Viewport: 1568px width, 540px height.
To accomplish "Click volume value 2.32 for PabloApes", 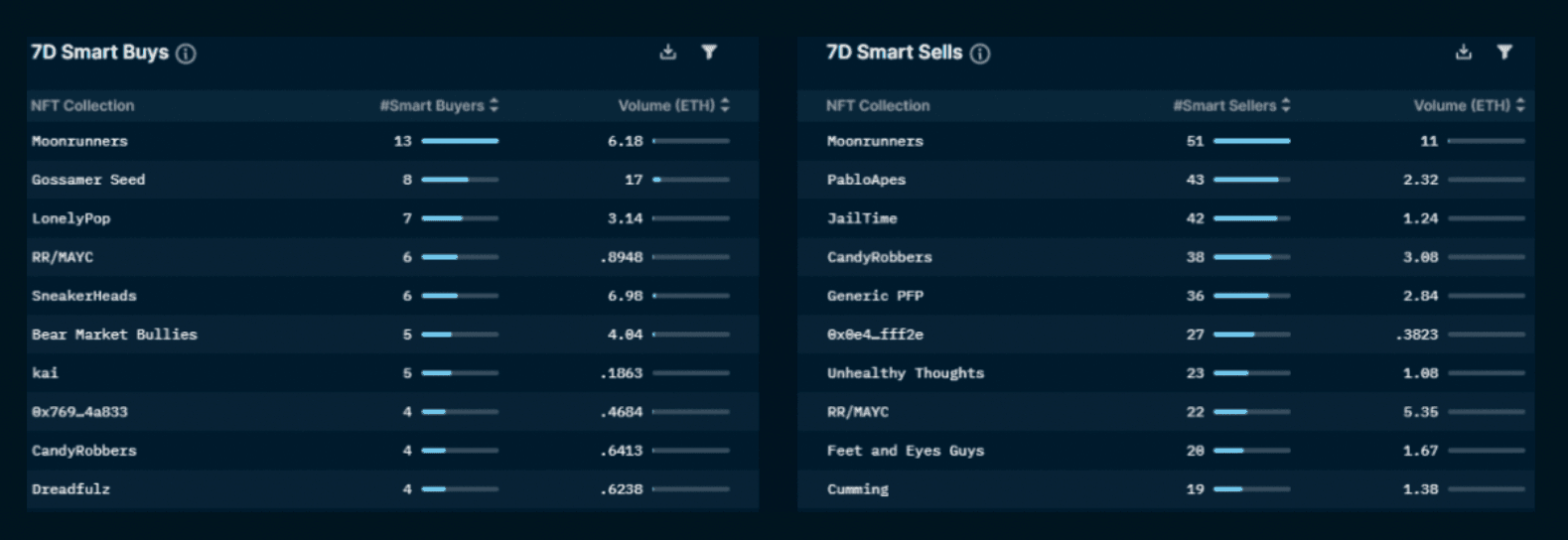I will click(1421, 180).
